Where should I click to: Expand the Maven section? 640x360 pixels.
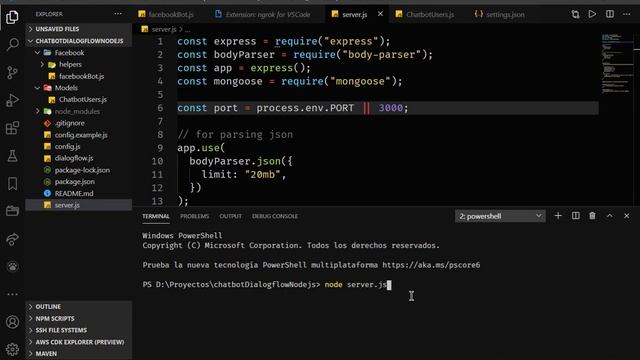(79, 353)
